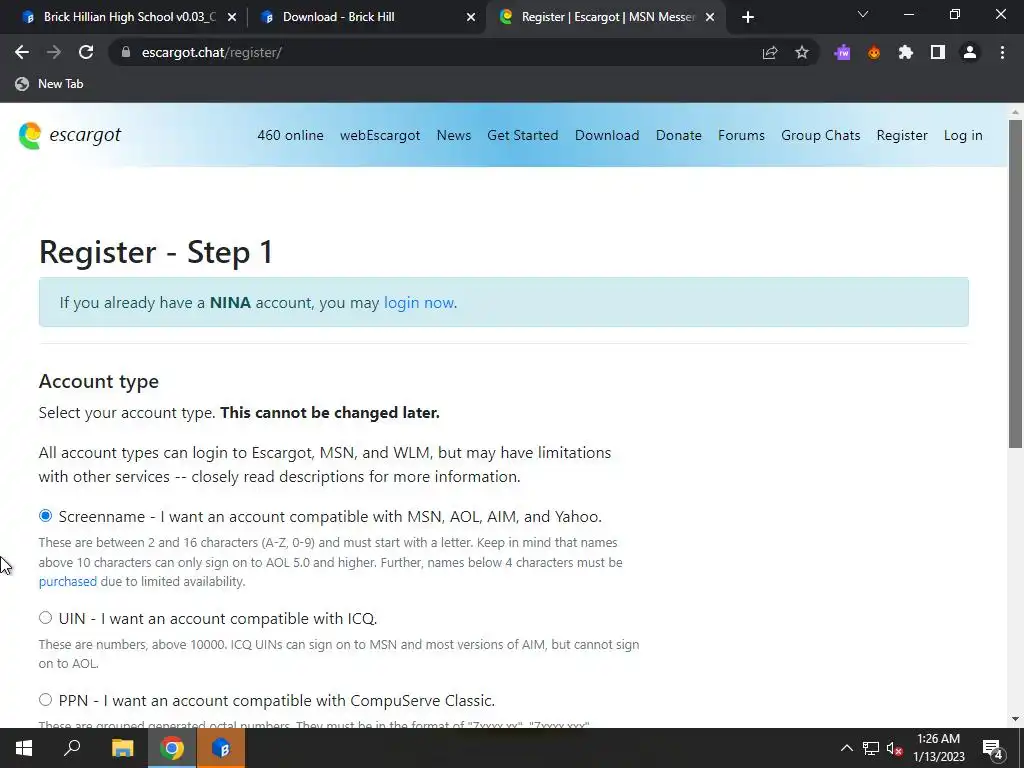
Task: Open webEscargot from the nav bar
Action: 379,135
